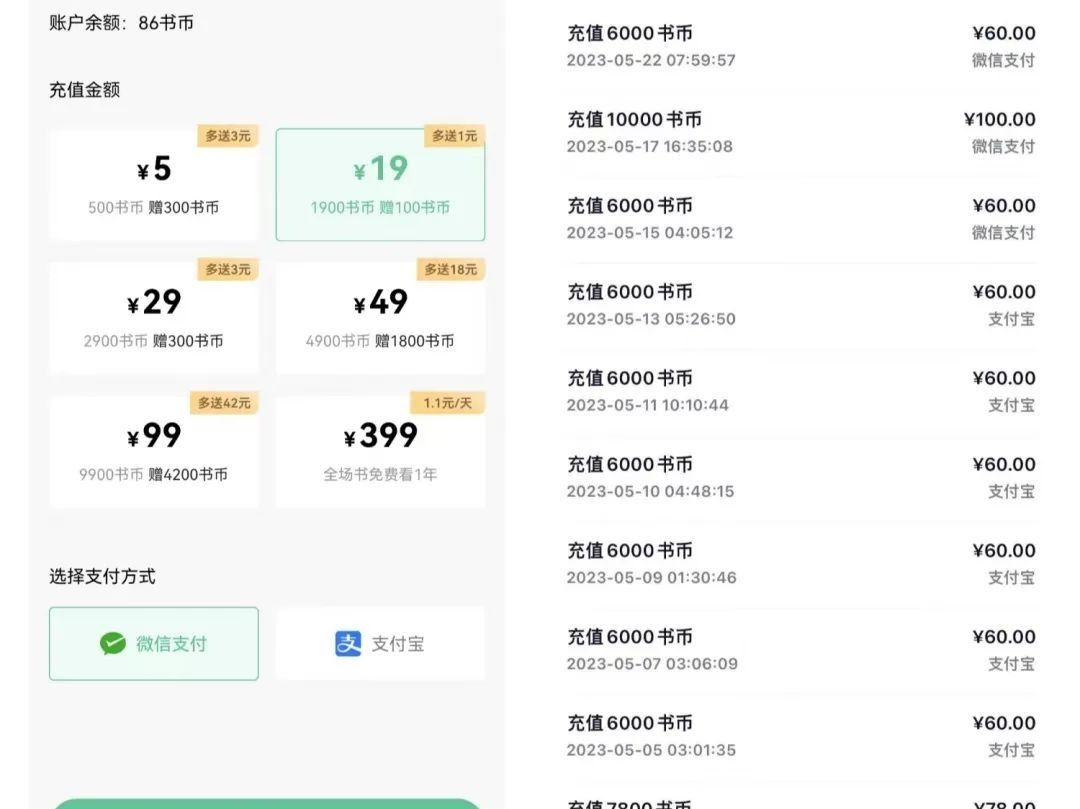Select the ¥29 recharge option
The height and width of the screenshot is (809, 1080).
[x=153, y=318]
